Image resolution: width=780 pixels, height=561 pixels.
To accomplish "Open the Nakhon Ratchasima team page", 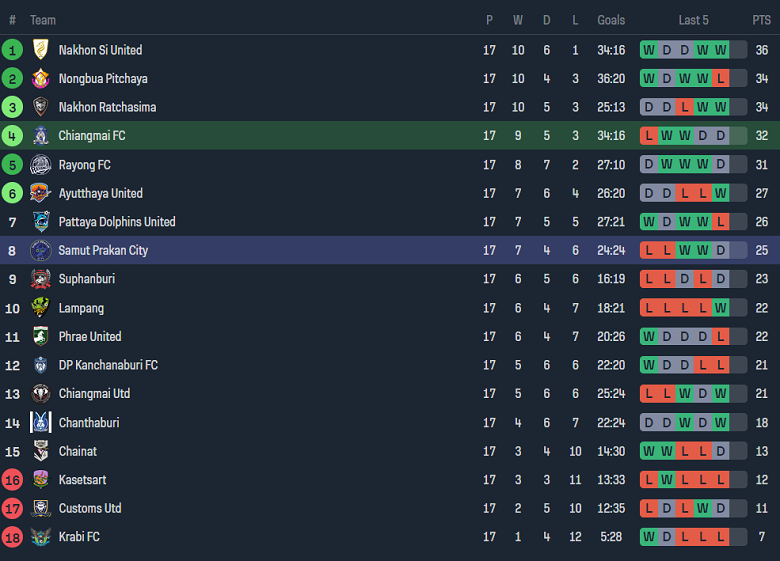I will coord(107,107).
